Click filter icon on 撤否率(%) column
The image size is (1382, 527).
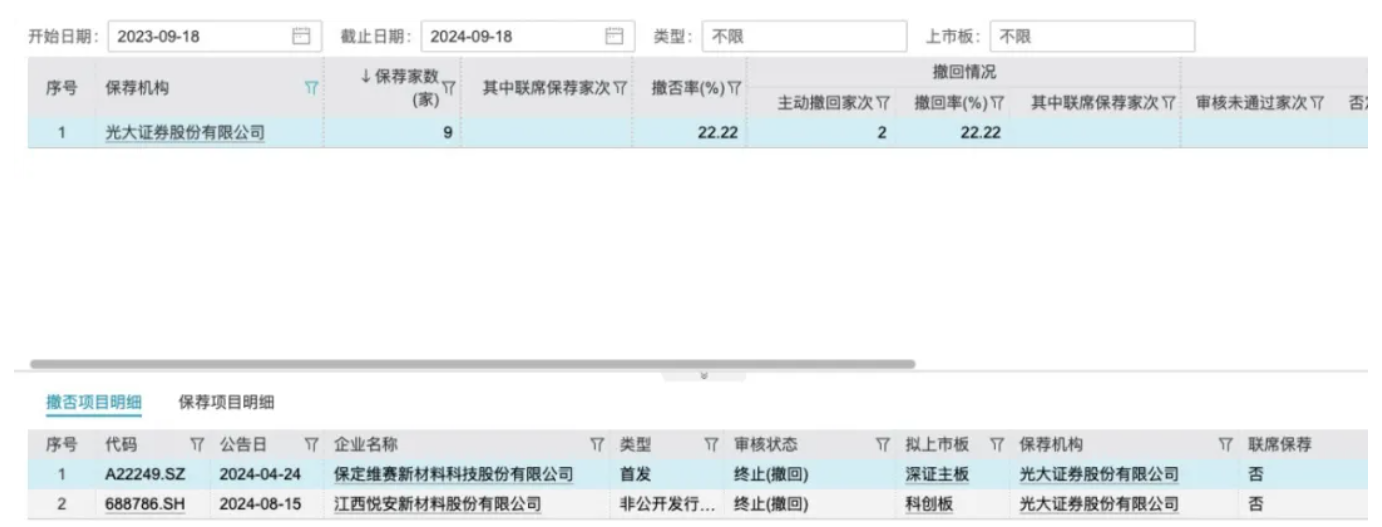734,88
